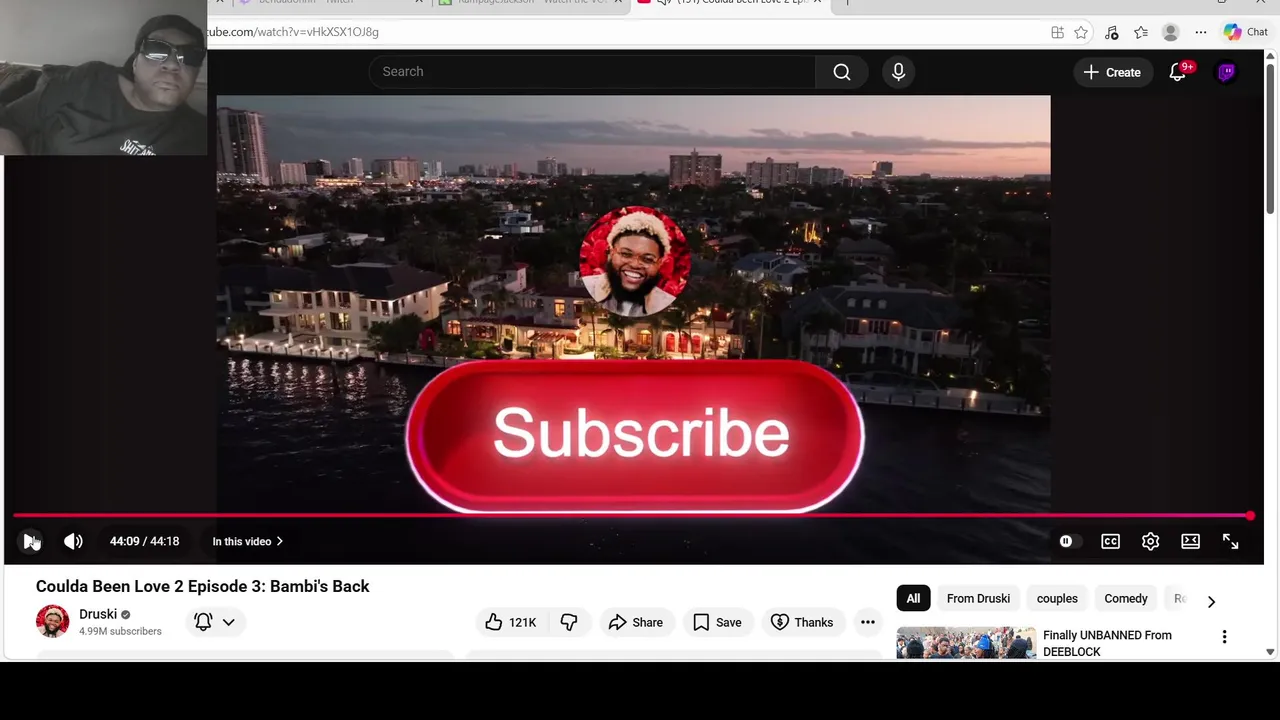
Task: Add this page to browser favorites
Action: 1081,32
